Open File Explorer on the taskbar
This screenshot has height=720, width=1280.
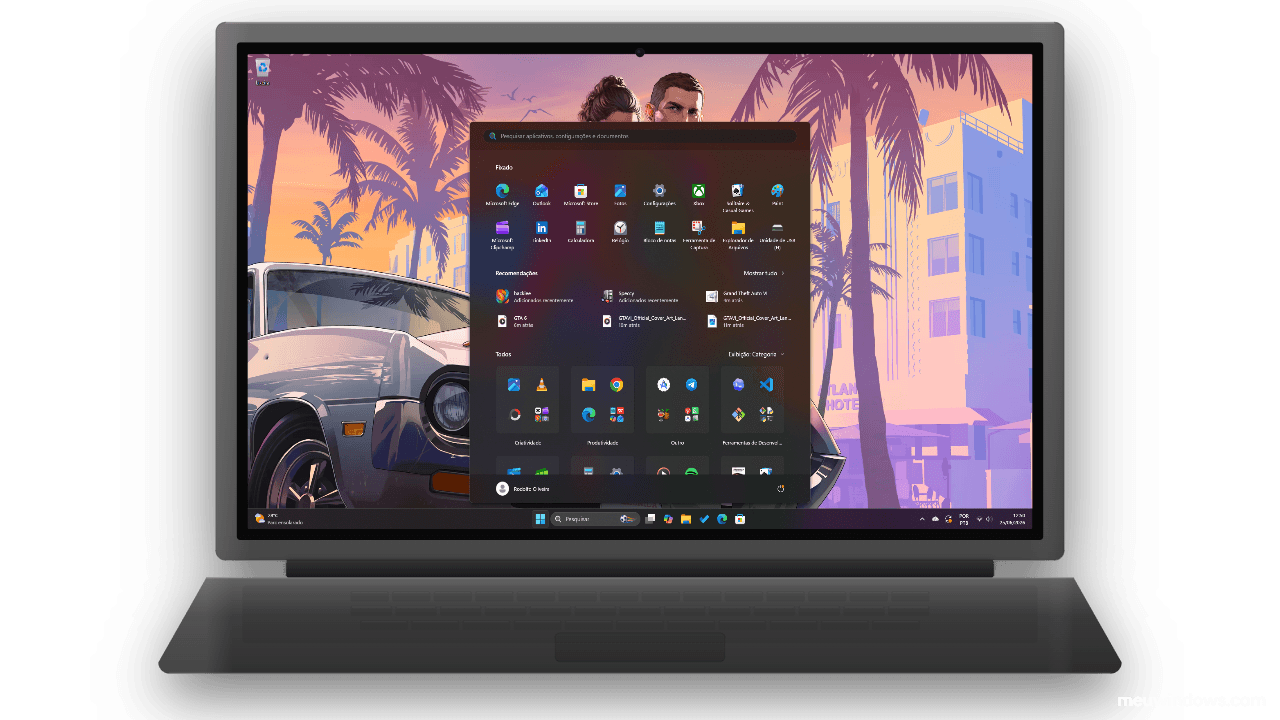tap(686, 518)
